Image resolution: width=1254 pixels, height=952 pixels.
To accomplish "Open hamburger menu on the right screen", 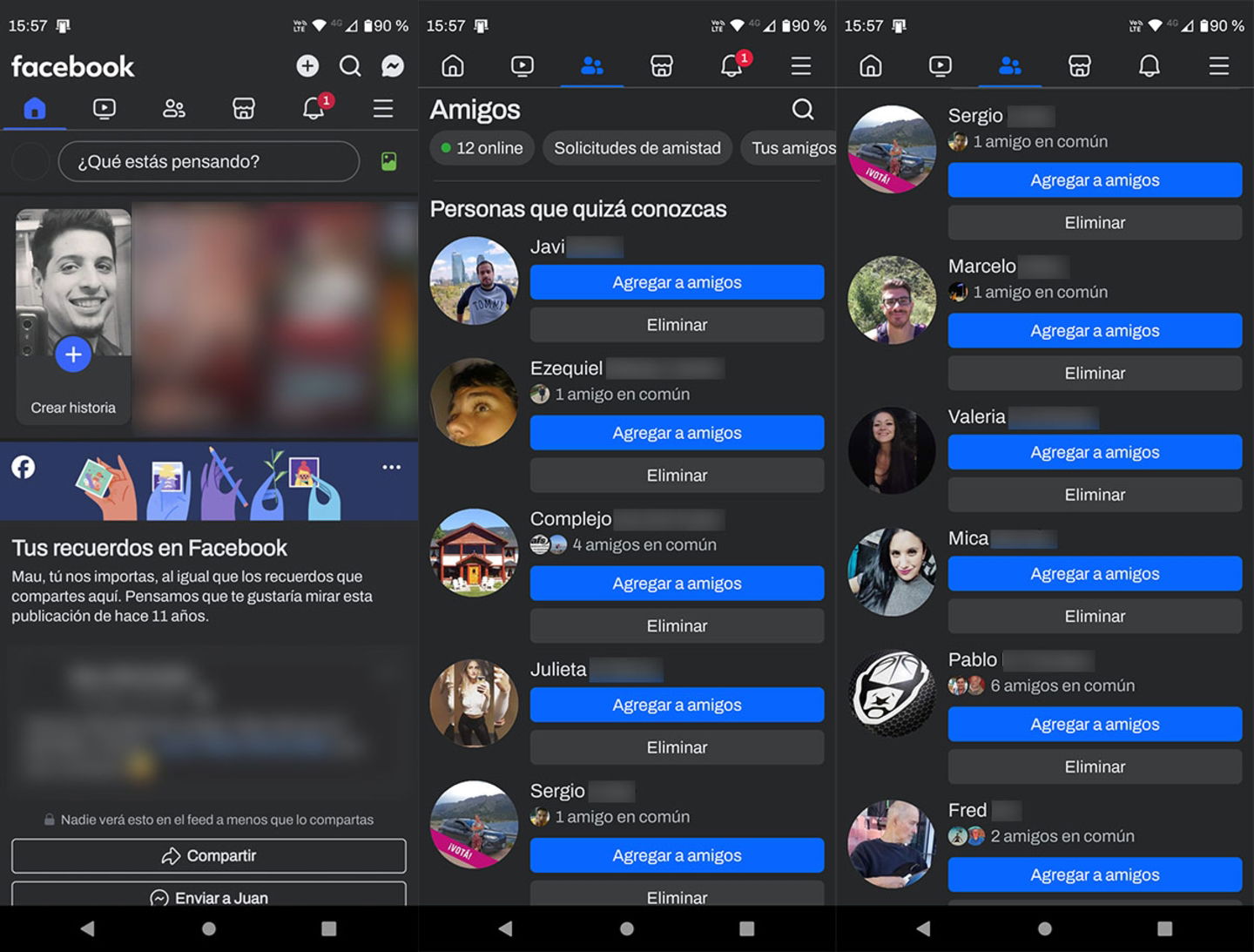I will click(x=1219, y=65).
